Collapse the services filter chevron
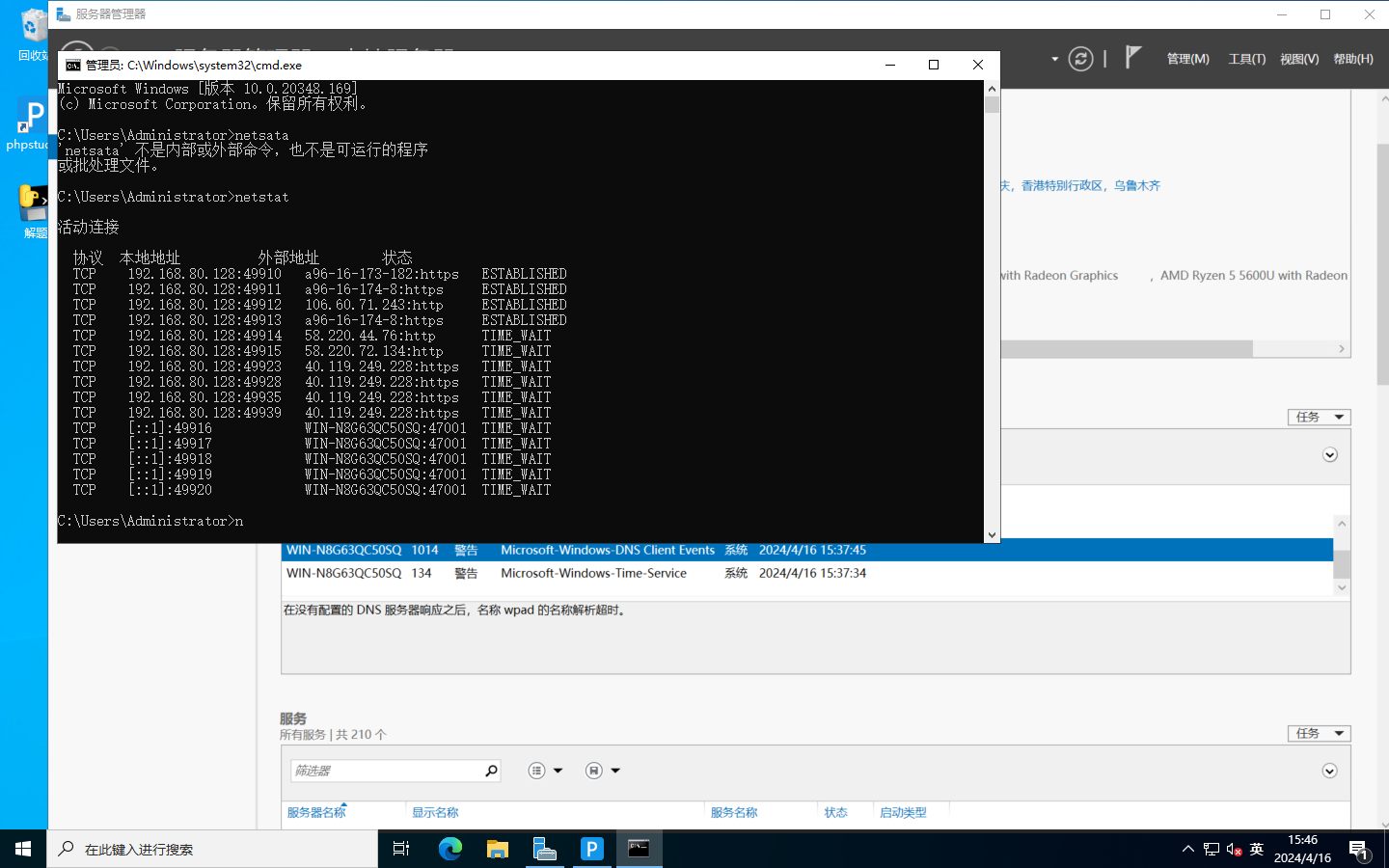This screenshot has width=1389, height=868. [x=1330, y=771]
